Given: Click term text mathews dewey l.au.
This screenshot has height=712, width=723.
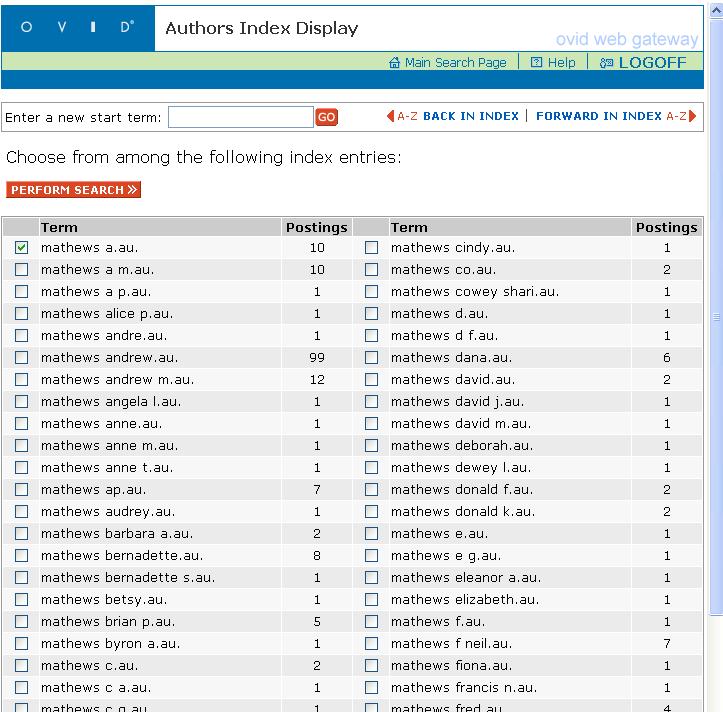Looking at the screenshot, I should (461, 468).
